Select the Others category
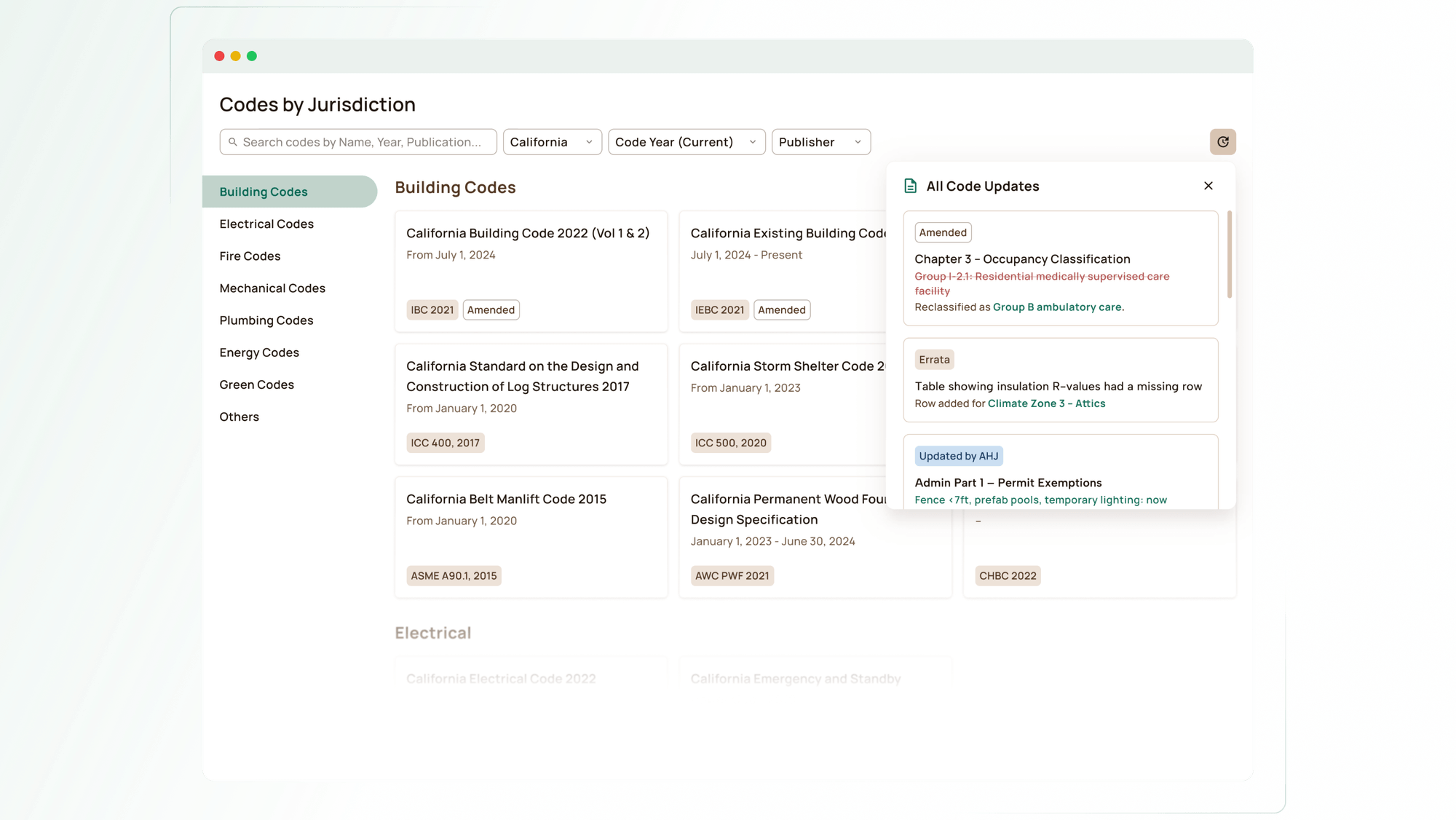This screenshot has width=1456, height=820. coord(239,416)
